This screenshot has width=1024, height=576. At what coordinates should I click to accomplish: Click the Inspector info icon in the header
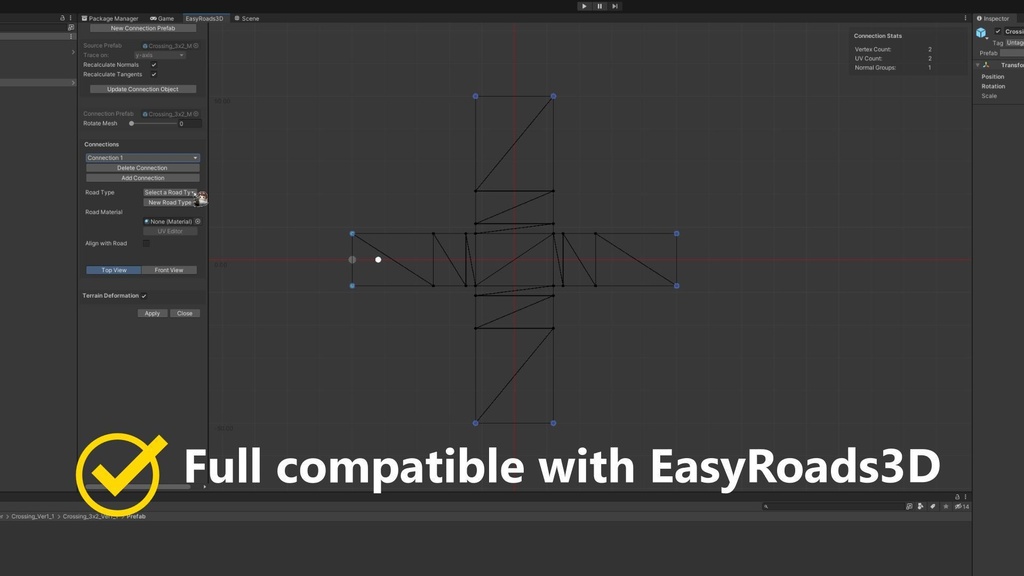pyautogui.click(x=979, y=18)
